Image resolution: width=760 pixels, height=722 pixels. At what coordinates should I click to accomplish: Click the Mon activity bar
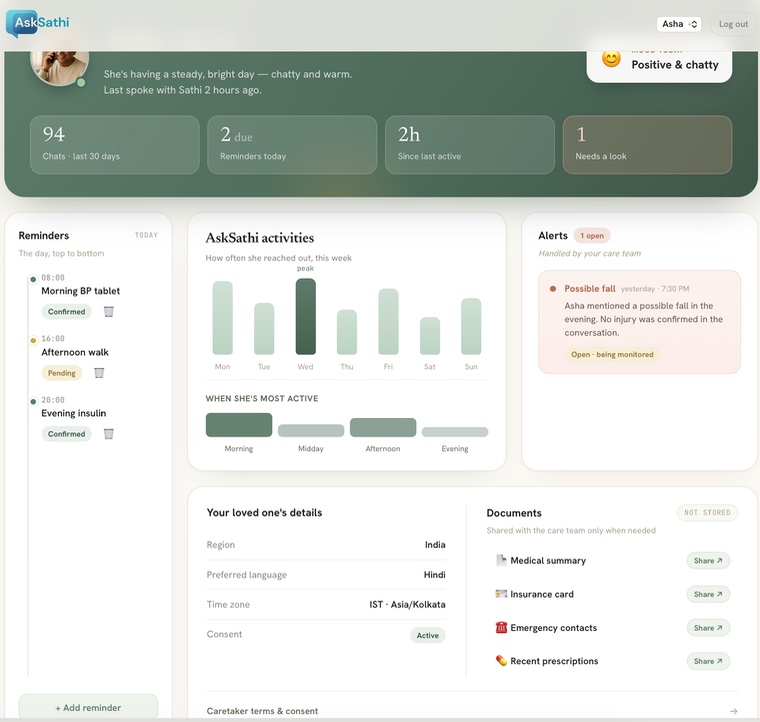(222, 318)
